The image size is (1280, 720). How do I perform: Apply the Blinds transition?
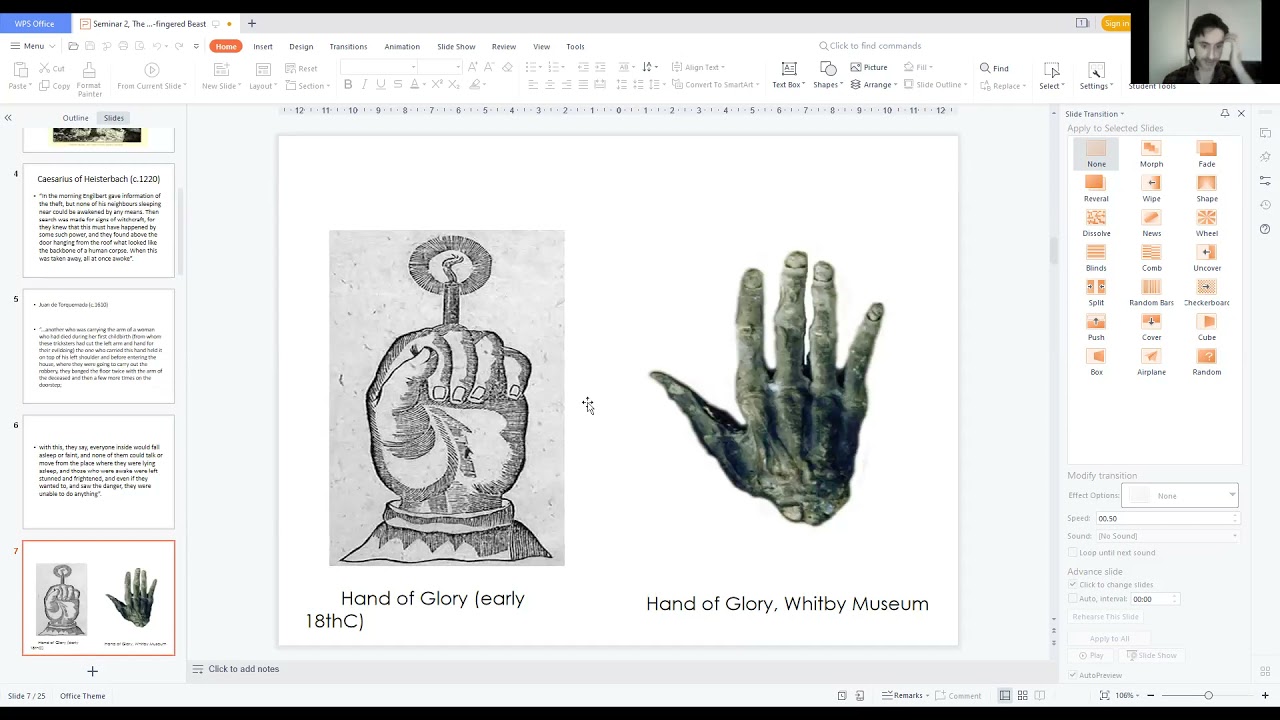(x=1096, y=257)
